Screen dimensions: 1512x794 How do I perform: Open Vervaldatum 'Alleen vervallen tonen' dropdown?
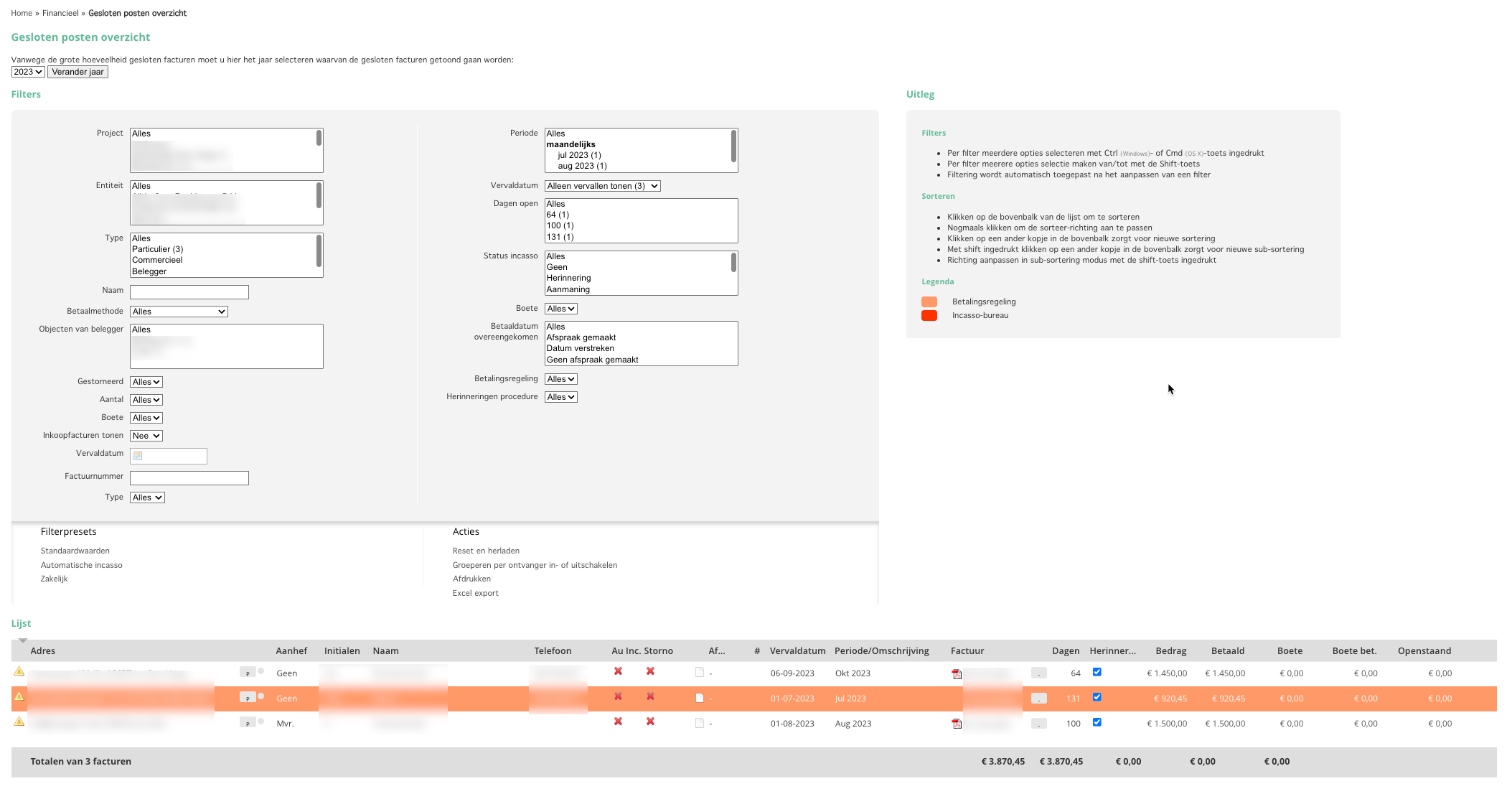602,186
